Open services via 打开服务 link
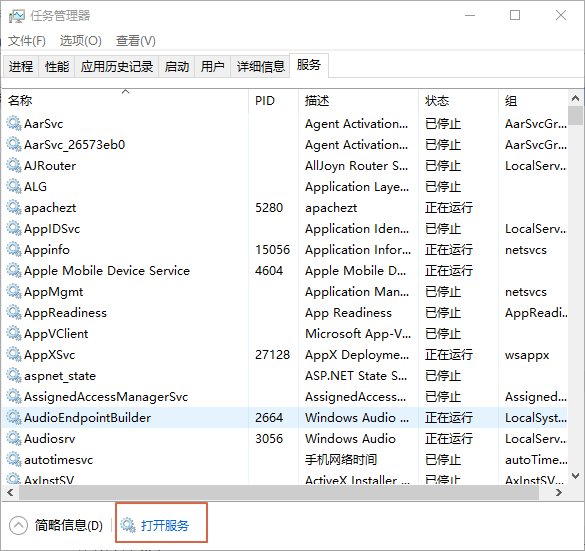 click(165, 525)
